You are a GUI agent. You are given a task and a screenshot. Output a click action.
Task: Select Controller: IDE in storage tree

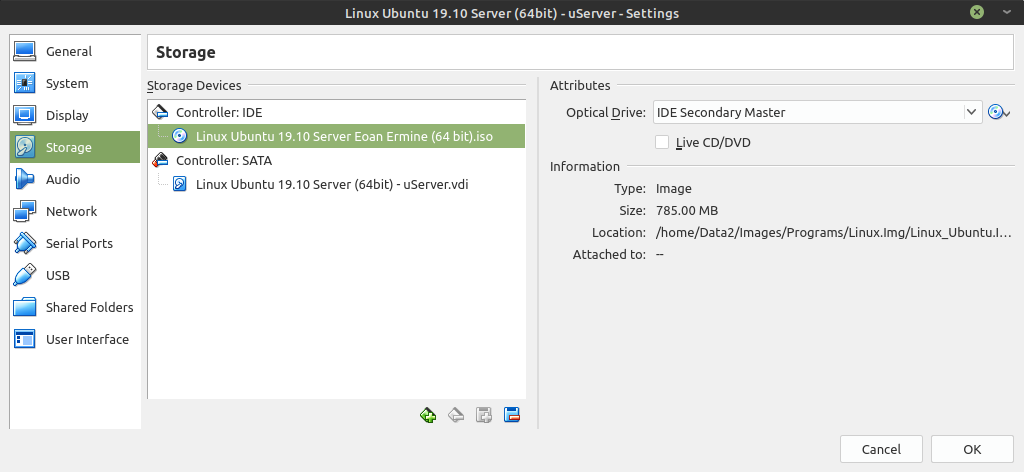[336, 112]
